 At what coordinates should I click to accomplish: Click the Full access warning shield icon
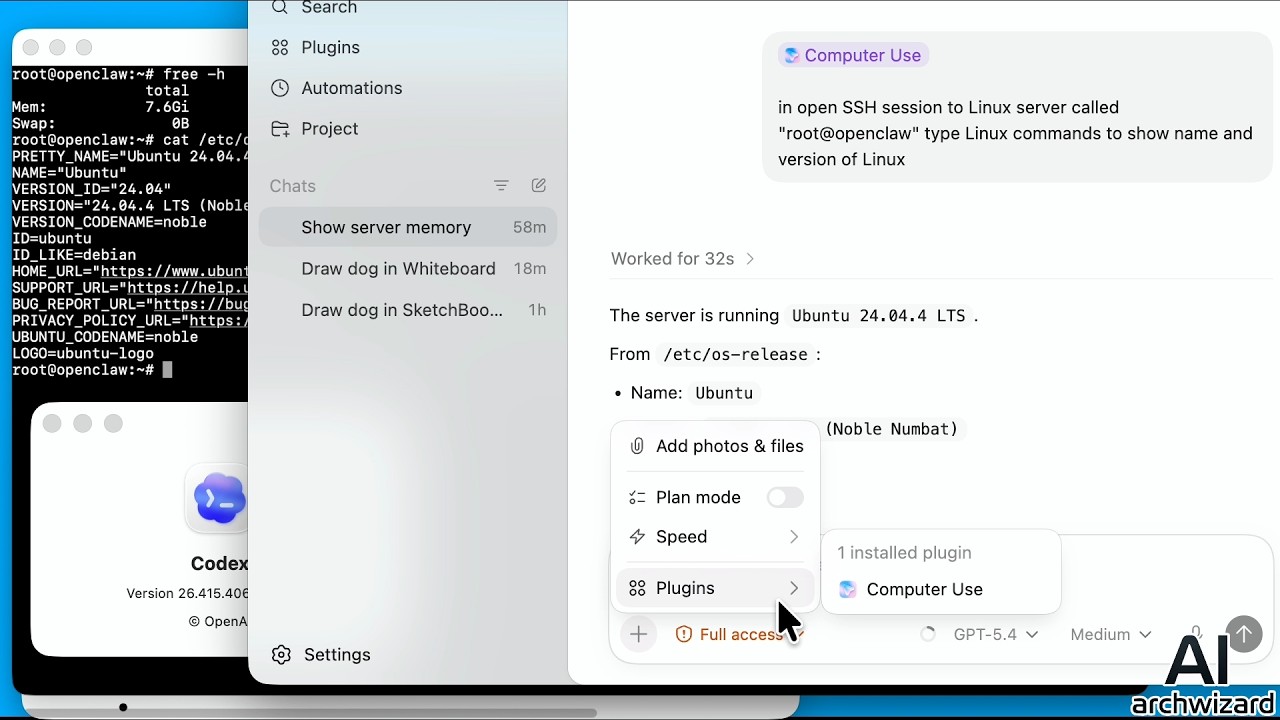(684, 634)
